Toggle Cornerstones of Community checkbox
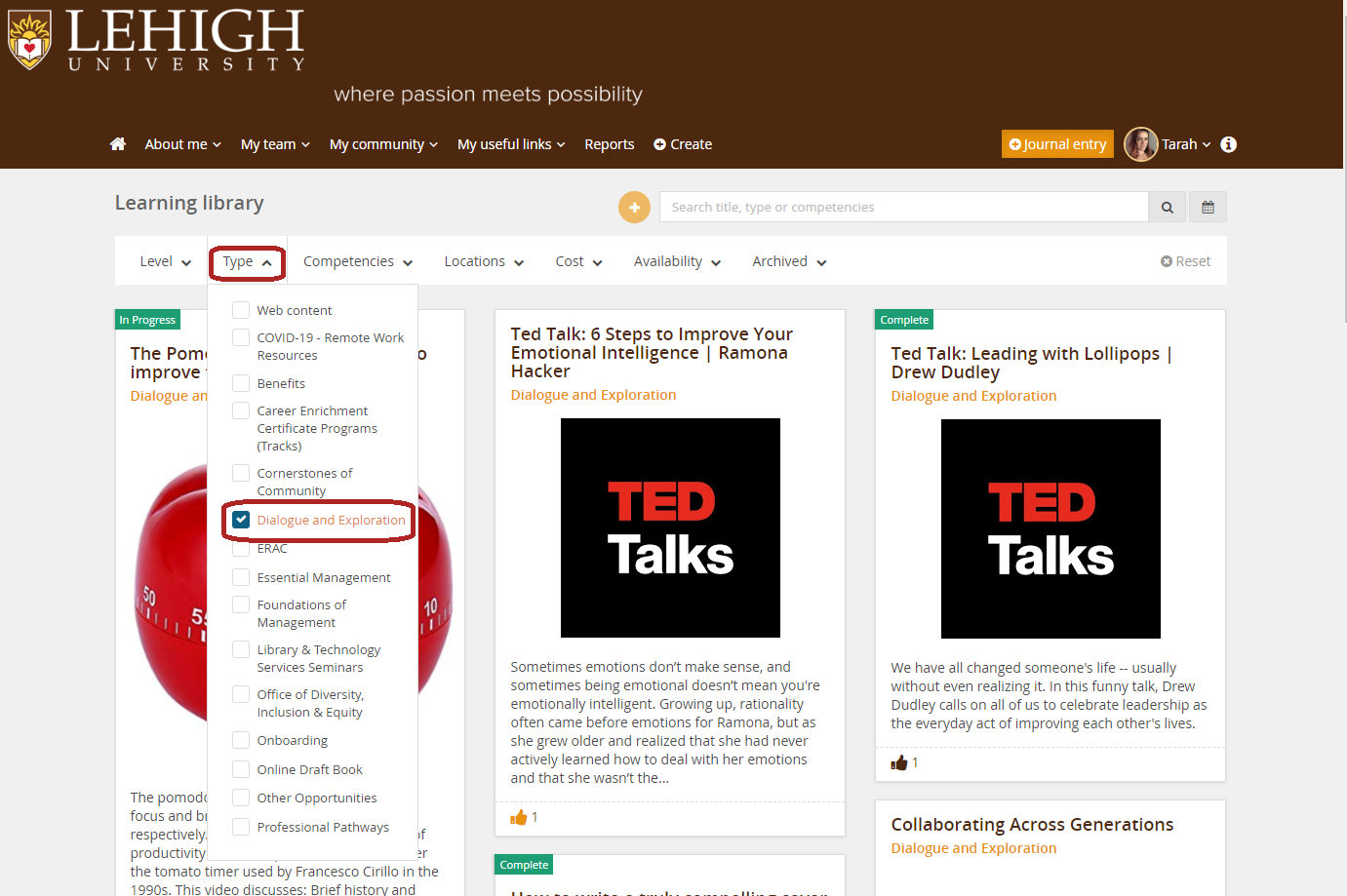 [x=241, y=473]
